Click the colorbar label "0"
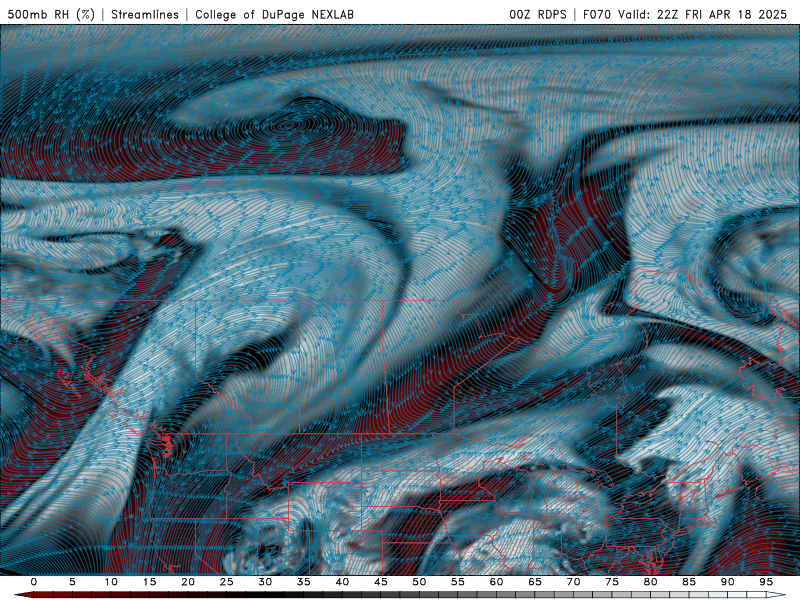This screenshot has height=600, width=800. [x=34, y=582]
